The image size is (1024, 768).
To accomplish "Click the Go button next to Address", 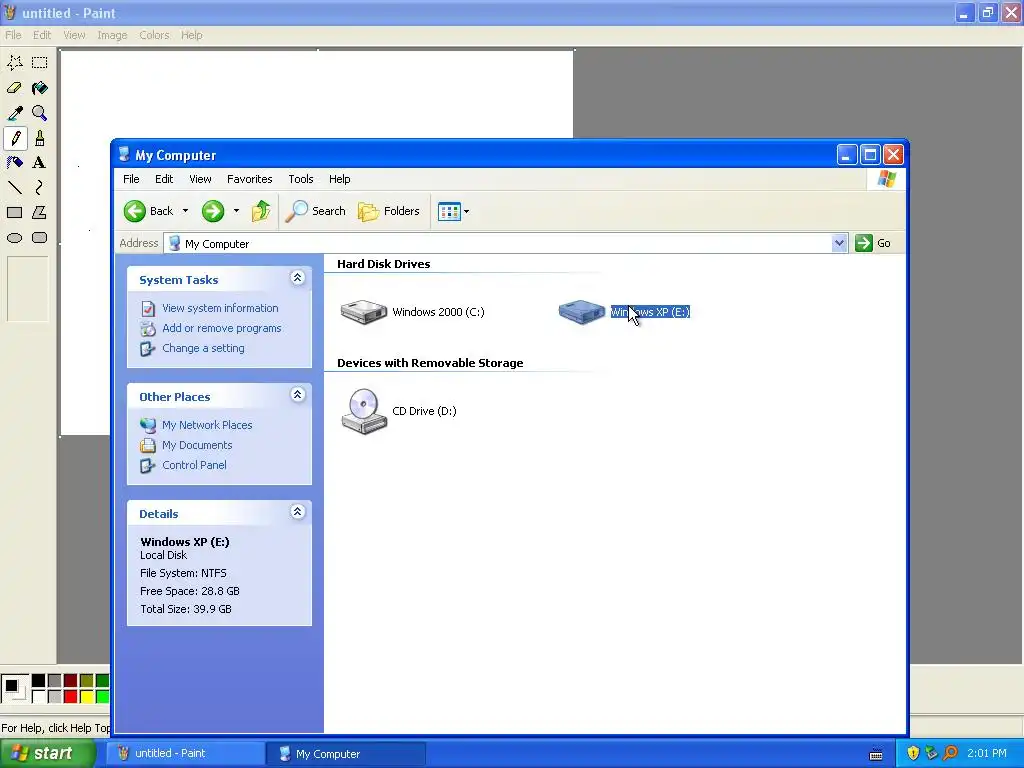I will [x=873, y=243].
